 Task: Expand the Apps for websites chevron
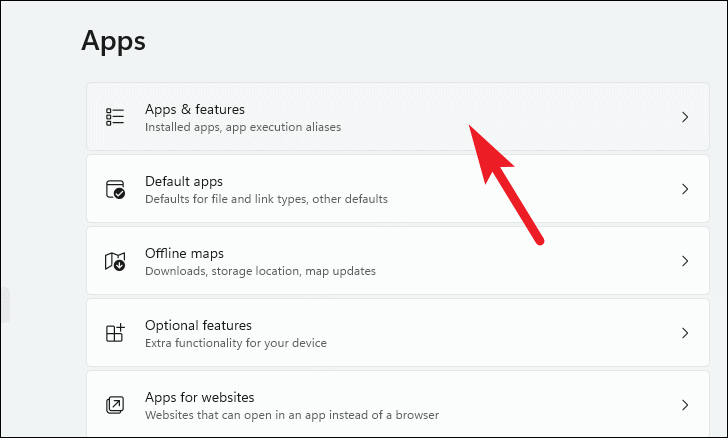(685, 405)
